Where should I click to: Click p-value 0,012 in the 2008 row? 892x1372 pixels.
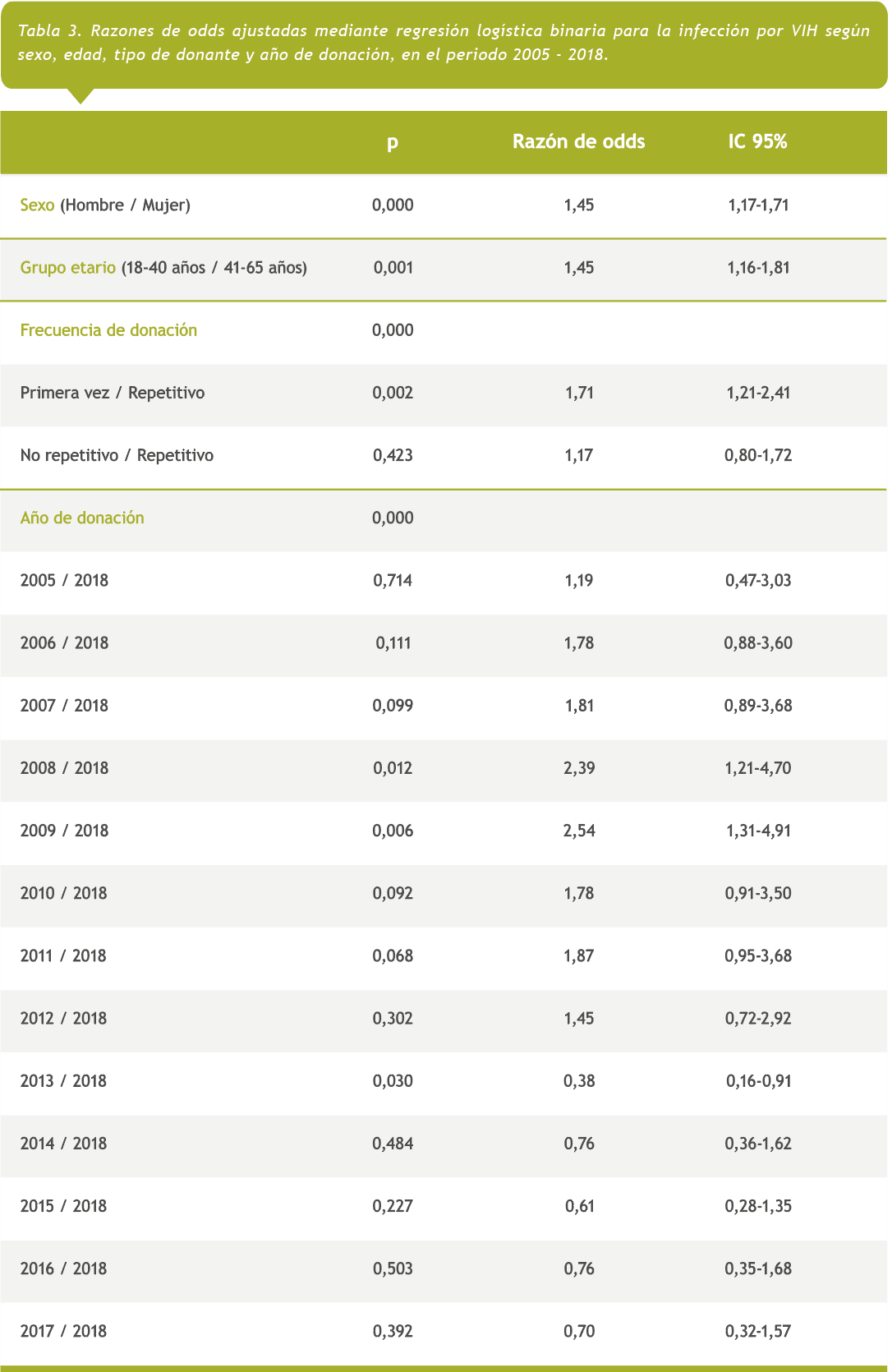(x=393, y=768)
